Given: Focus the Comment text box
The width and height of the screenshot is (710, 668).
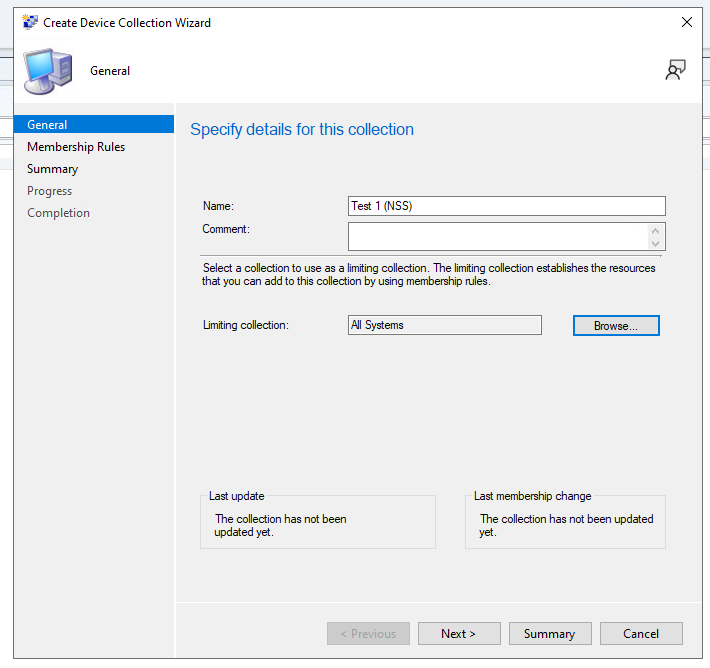Looking at the screenshot, I should 497,236.
